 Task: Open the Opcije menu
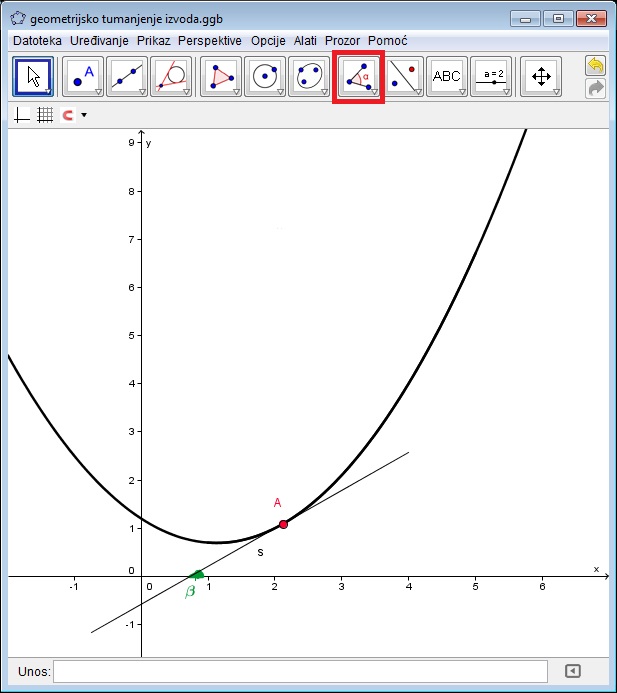coord(268,41)
